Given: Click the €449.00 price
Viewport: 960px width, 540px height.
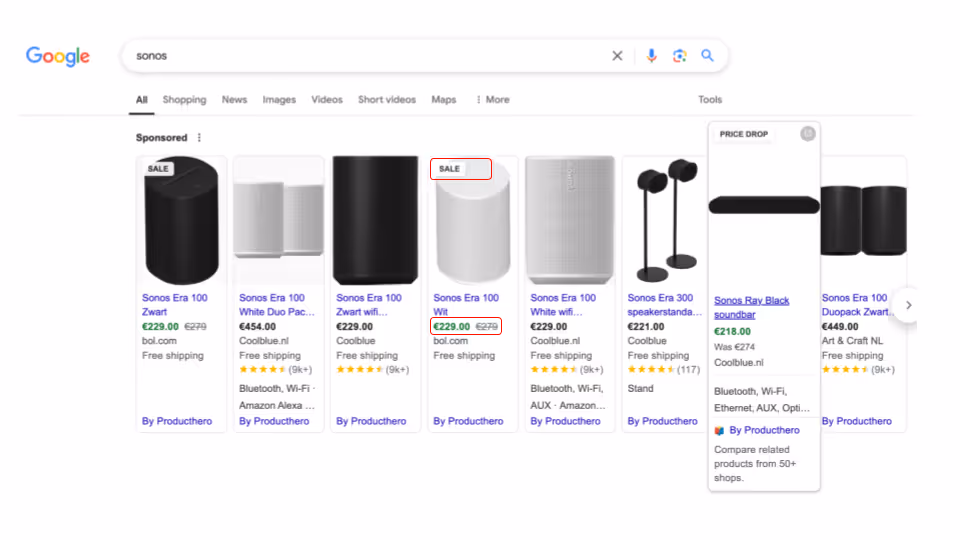Looking at the screenshot, I should (x=840, y=327).
